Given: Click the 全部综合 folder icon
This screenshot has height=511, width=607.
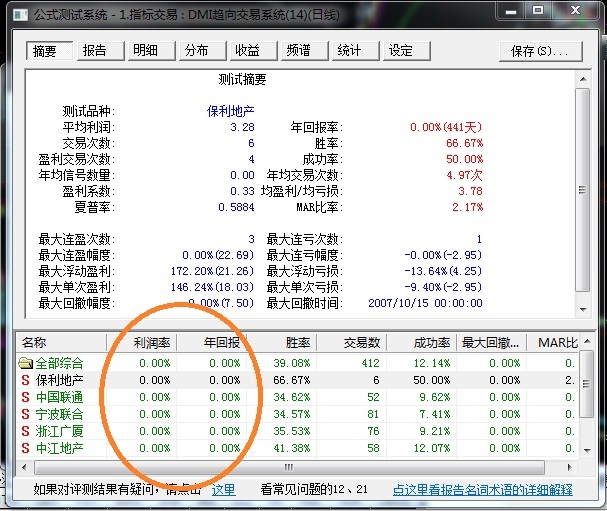Looking at the screenshot, I should 26,363.
